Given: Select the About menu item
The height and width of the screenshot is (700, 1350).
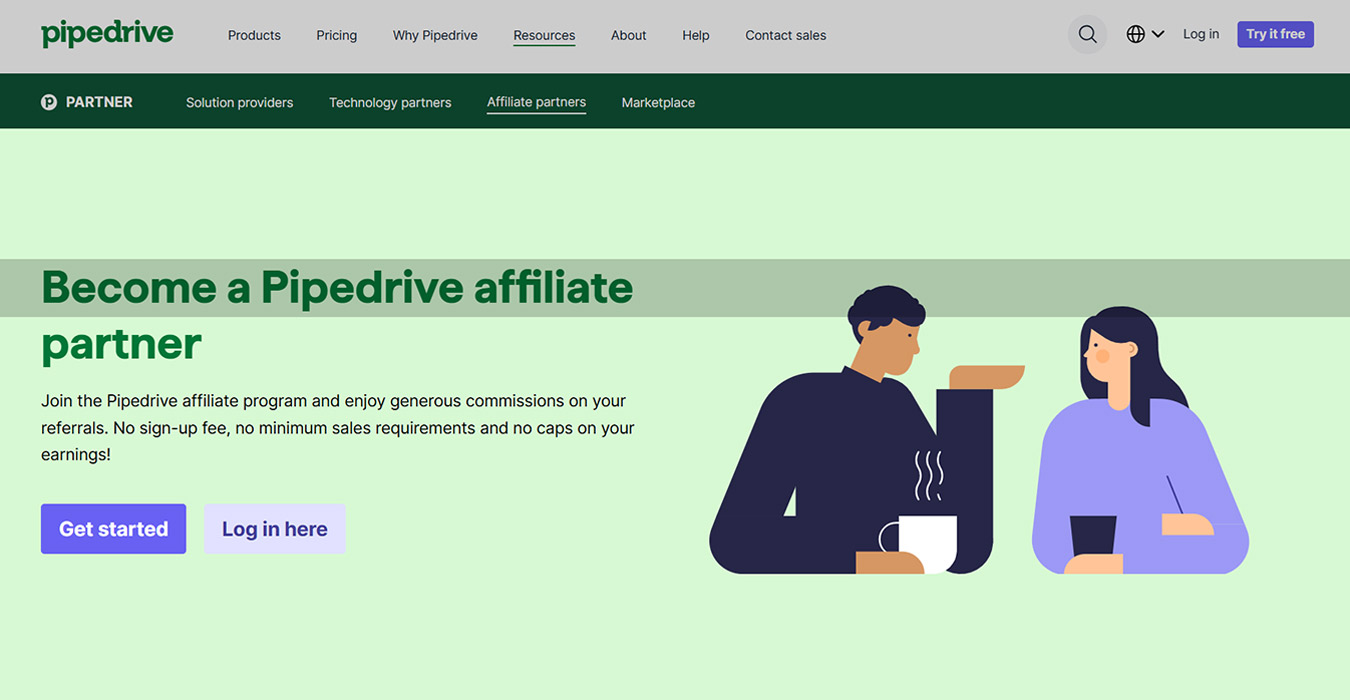Looking at the screenshot, I should pos(628,35).
